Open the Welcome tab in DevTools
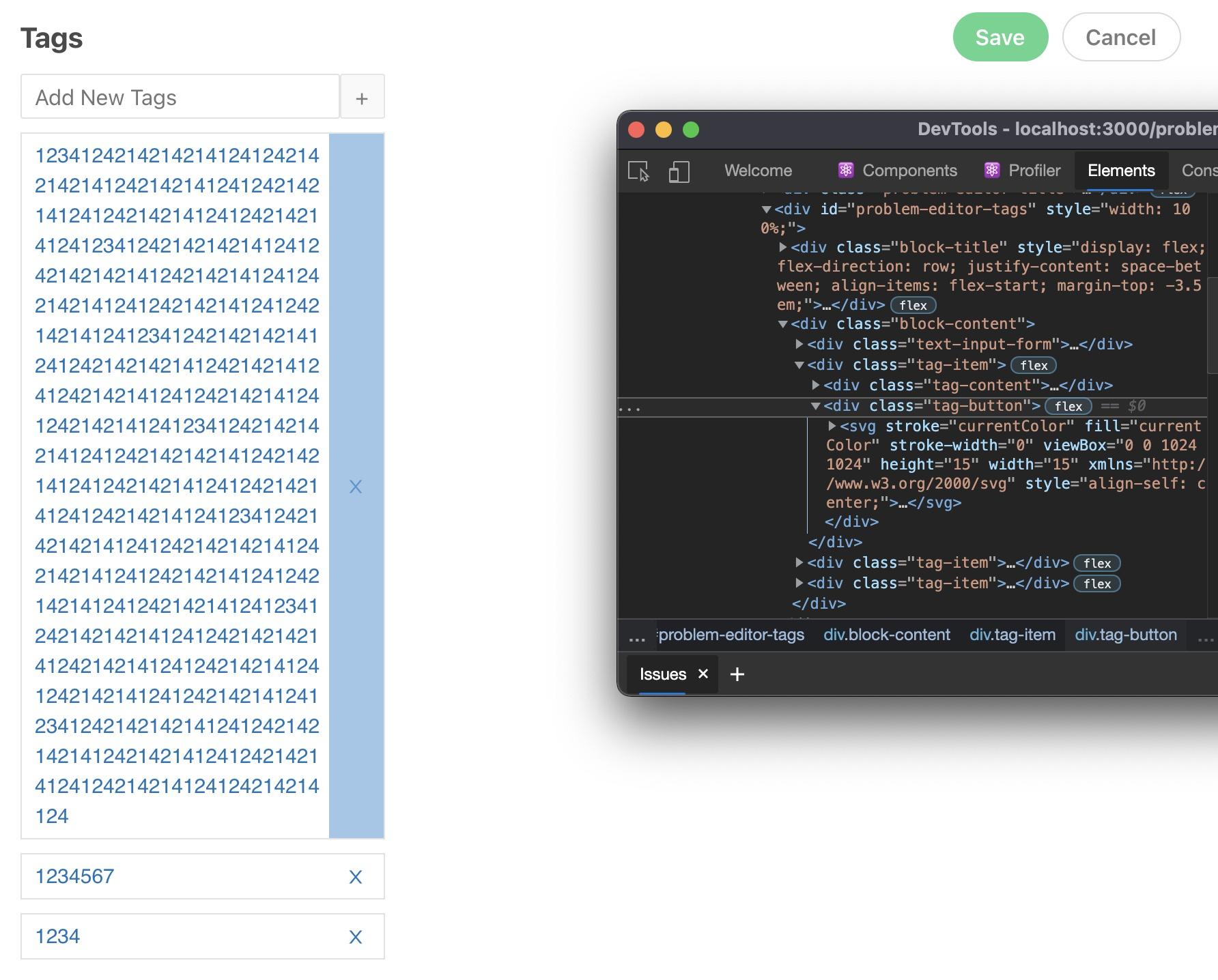Image resolution: width=1218 pixels, height=980 pixels. tap(759, 171)
